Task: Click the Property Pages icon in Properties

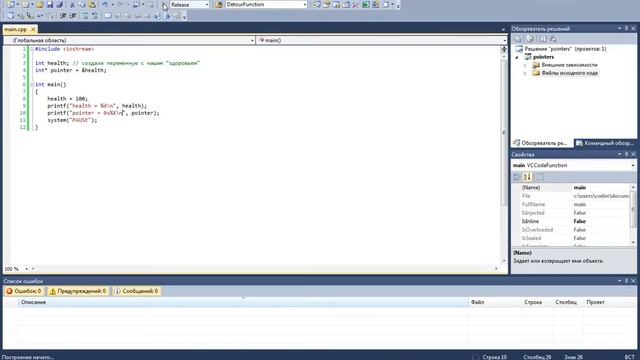Action: [x=540, y=177]
